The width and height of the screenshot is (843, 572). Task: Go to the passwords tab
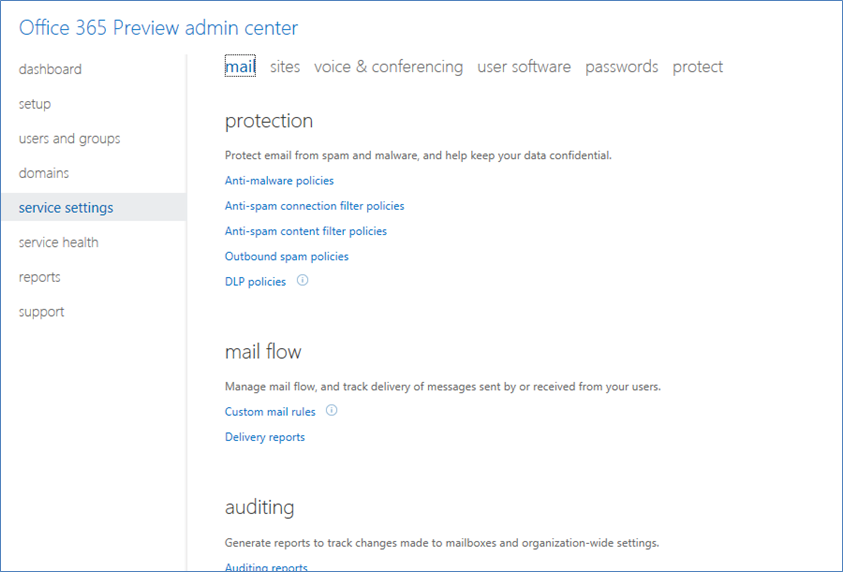click(x=621, y=67)
